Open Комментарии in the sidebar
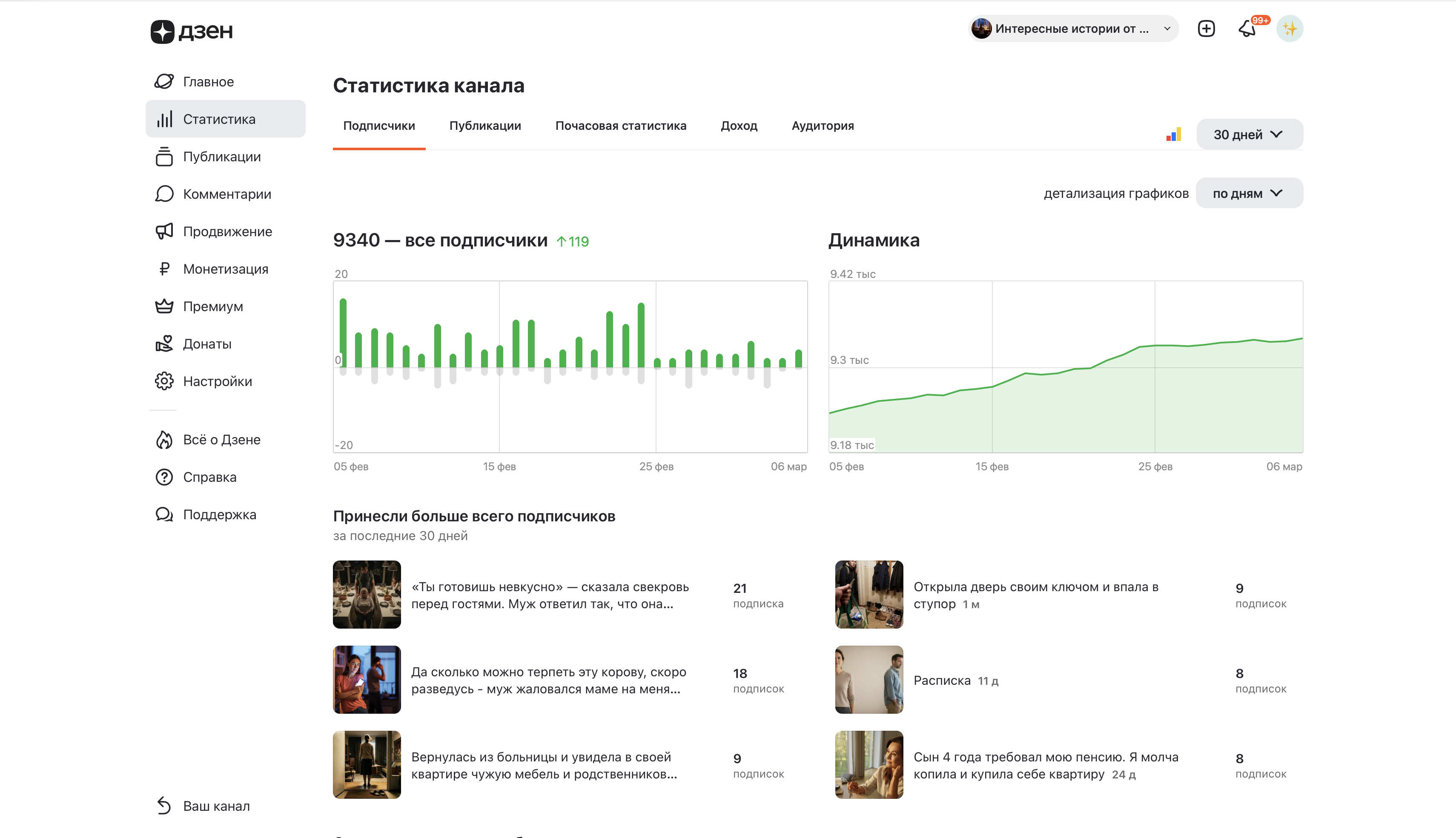This screenshot has height=838, width=1456. click(226, 194)
